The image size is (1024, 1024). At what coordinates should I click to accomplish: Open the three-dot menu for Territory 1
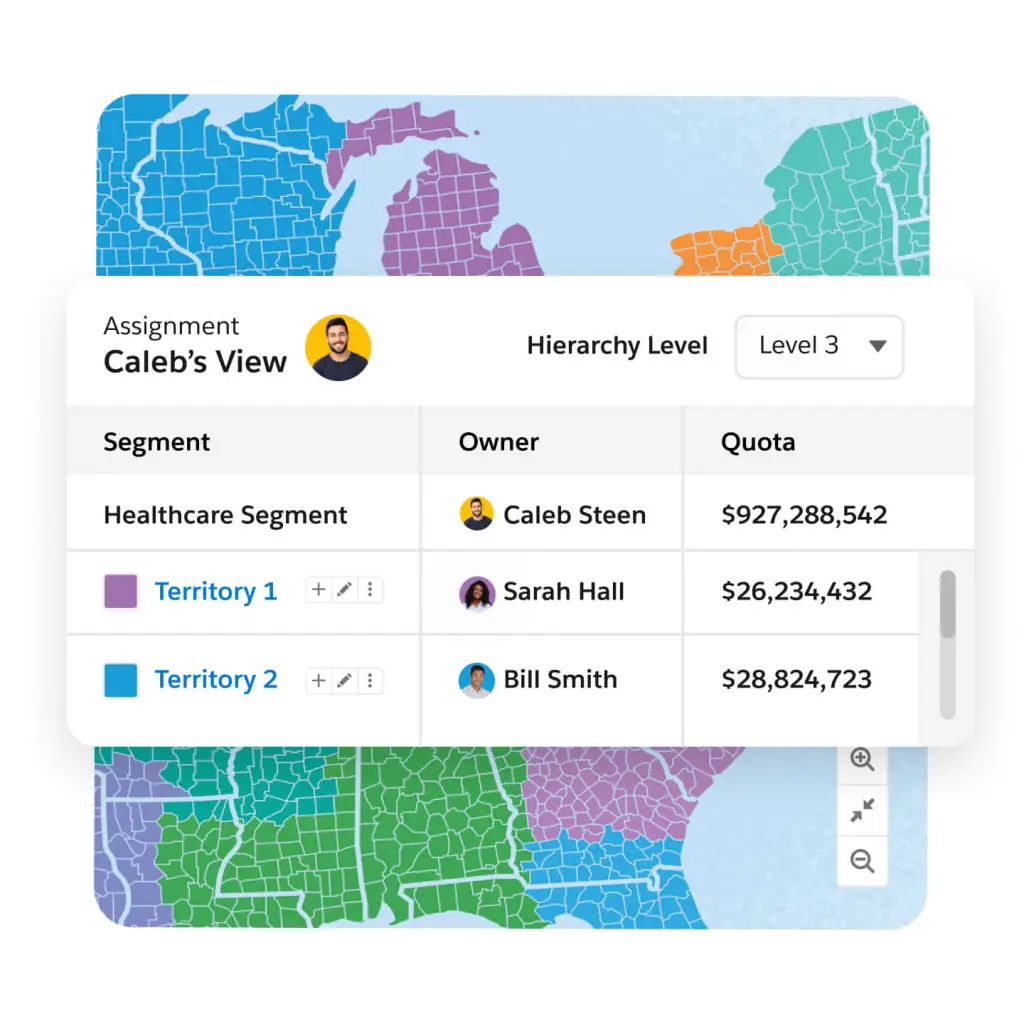pos(370,590)
